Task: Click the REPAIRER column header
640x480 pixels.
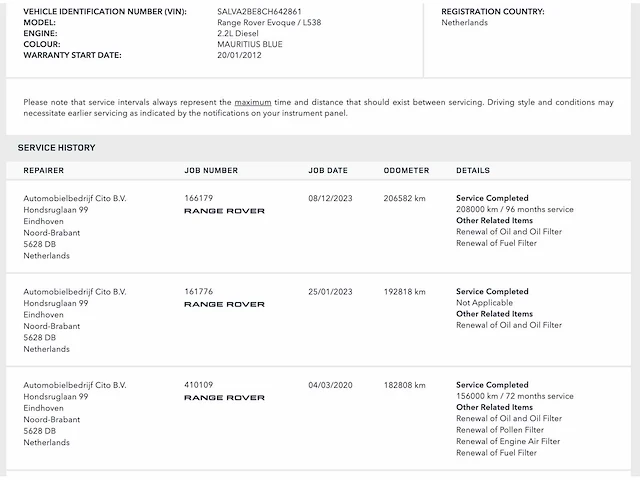Action: point(44,171)
